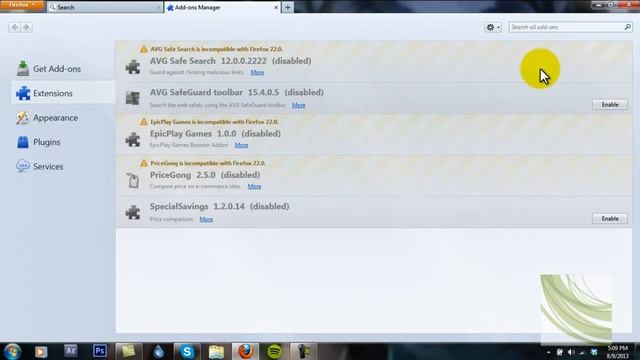Open More link for EpicPlay Games
Viewport: 640px width, 360px height.
tap(241, 145)
